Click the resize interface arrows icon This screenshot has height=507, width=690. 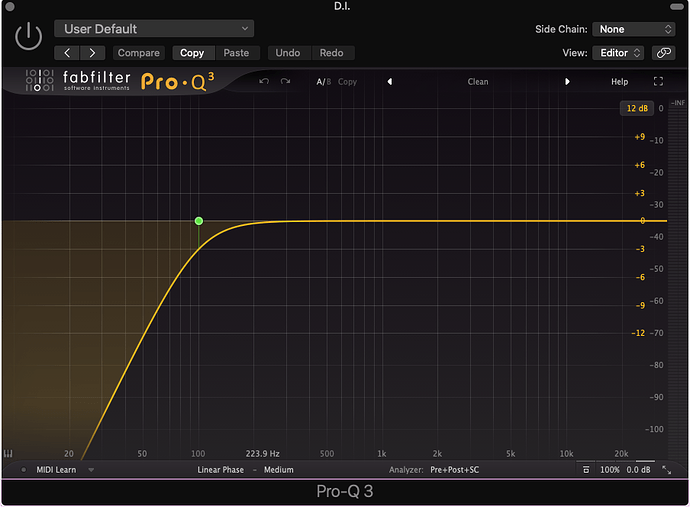[667, 470]
